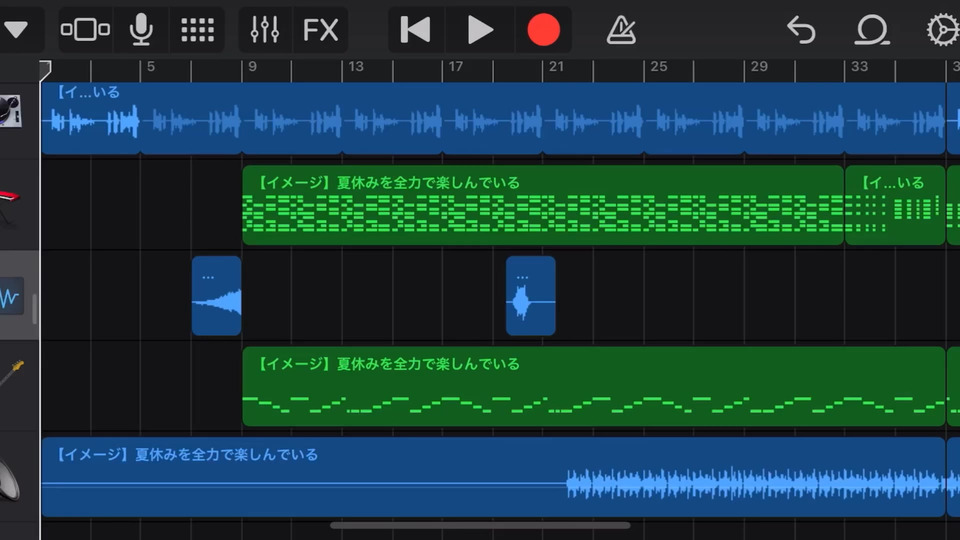Viewport: 960px width, 540px height.
Task: Click the horizontal scrollbar at the bottom
Action: click(x=480, y=525)
